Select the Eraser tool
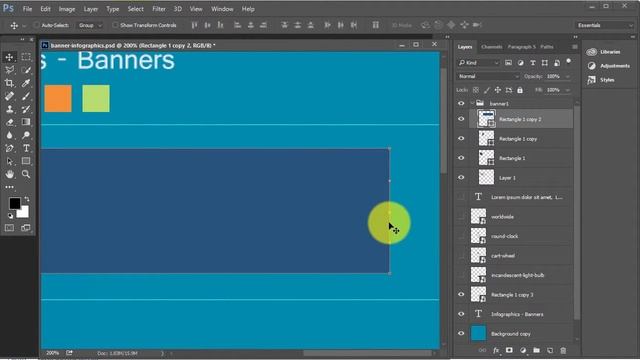The image size is (640, 360). [x=9, y=122]
